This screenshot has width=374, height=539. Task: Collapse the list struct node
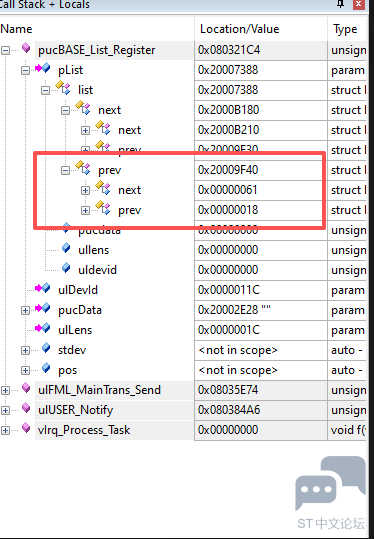pos(45,90)
